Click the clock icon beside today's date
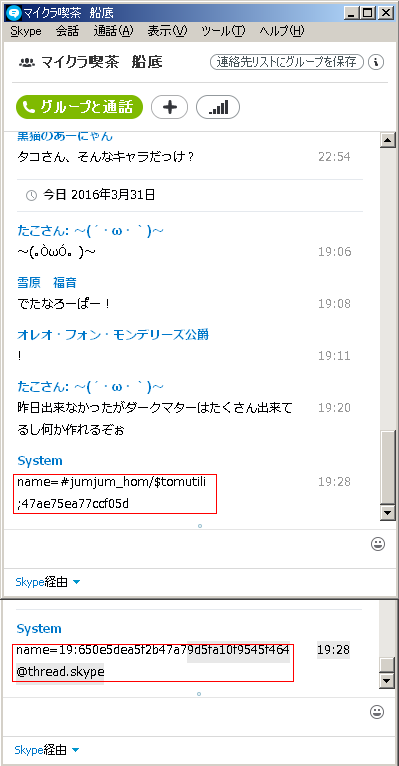 click(x=31, y=196)
